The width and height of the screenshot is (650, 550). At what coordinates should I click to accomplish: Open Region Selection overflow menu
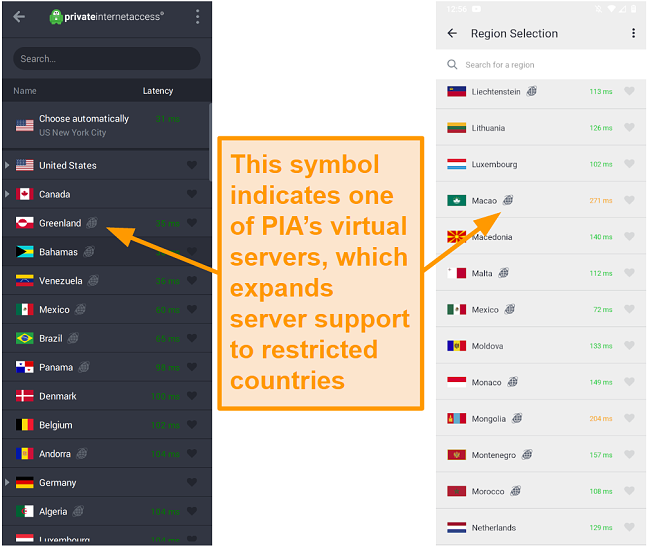[x=633, y=33]
